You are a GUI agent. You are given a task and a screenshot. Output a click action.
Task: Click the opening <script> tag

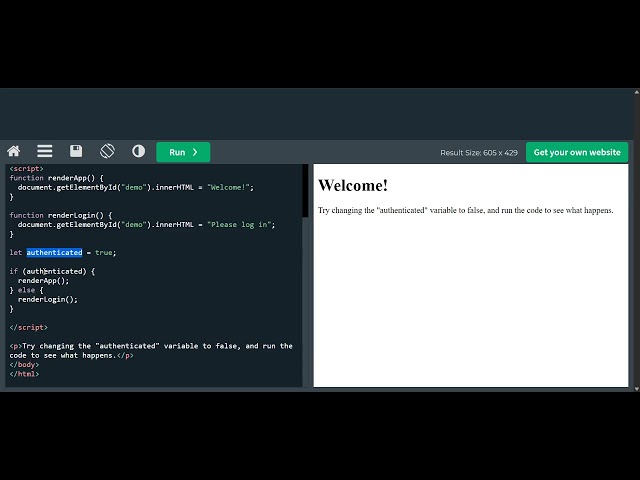click(x=26, y=169)
